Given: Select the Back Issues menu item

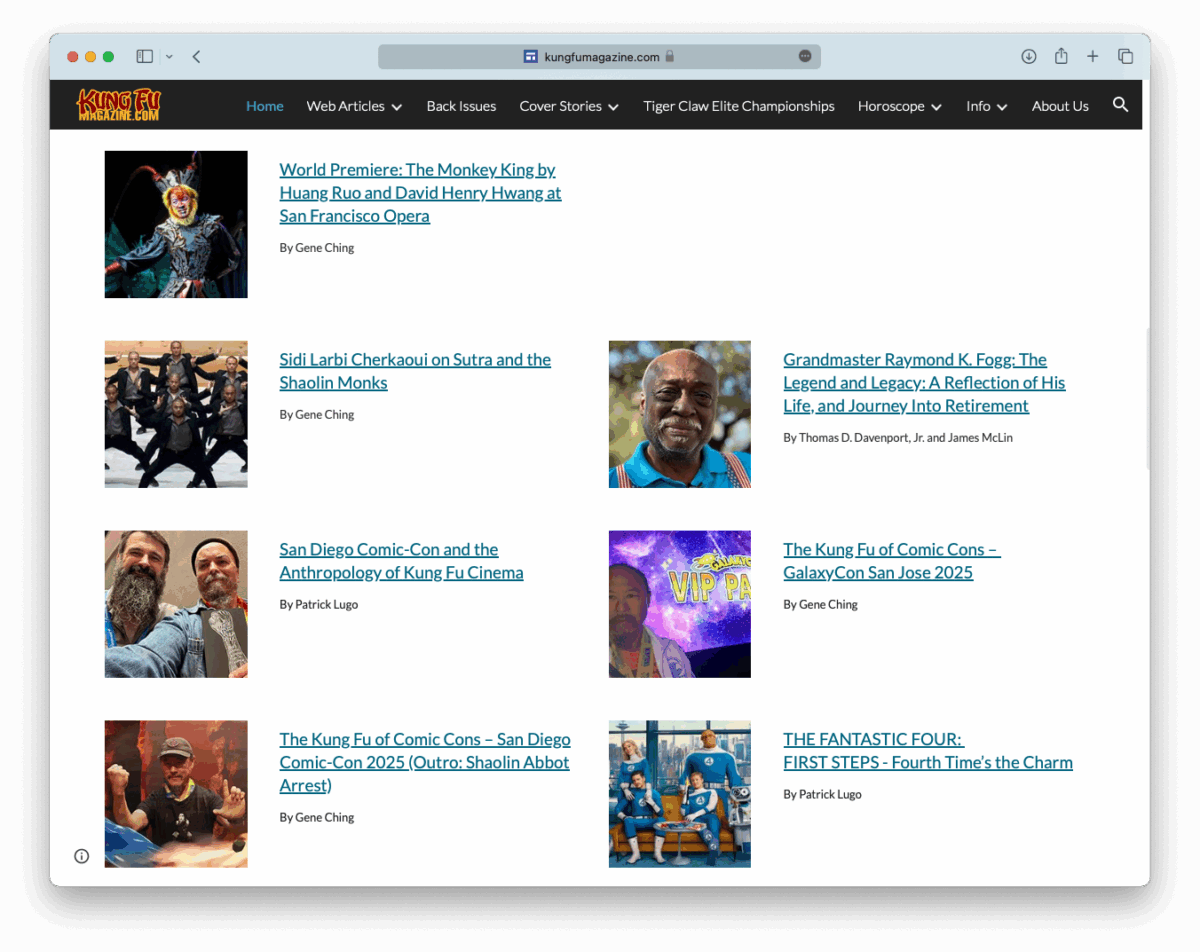Looking at the screenshot, I should (461, 106).
